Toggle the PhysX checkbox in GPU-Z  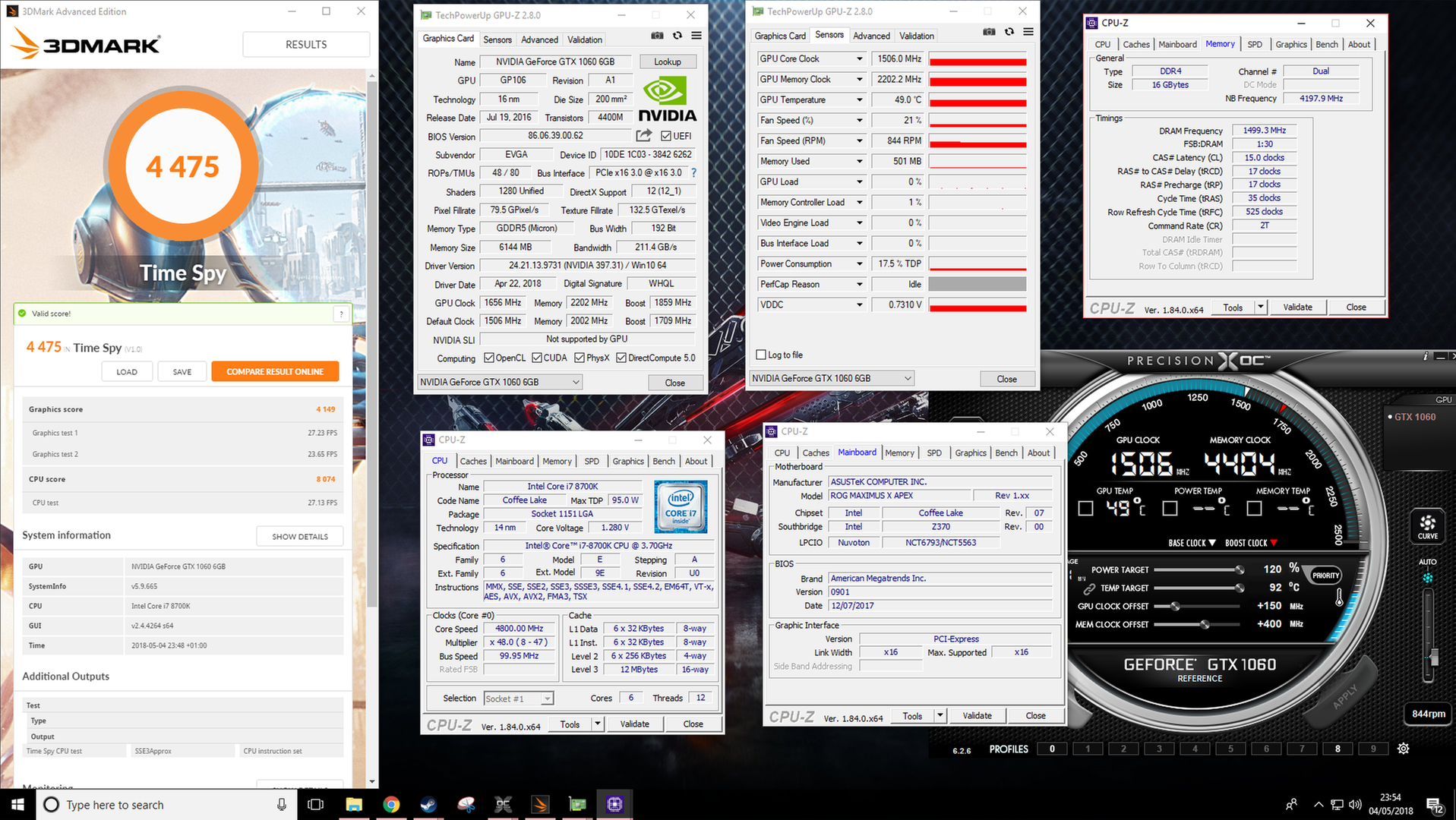[580, 358]
